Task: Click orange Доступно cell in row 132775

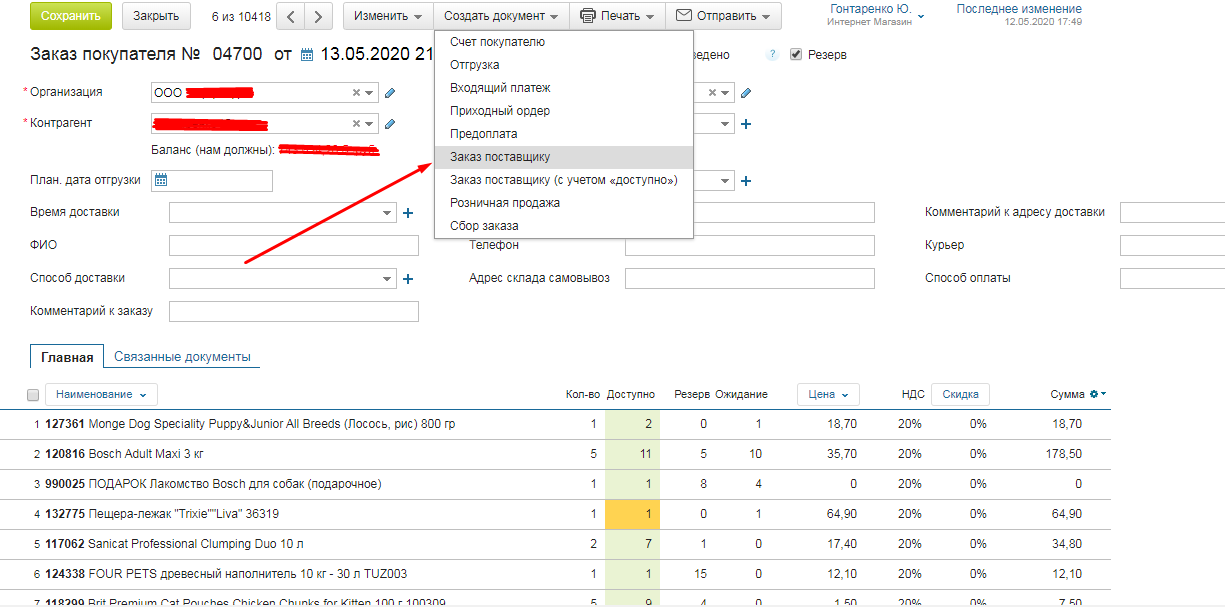Action: pos(632,515)
